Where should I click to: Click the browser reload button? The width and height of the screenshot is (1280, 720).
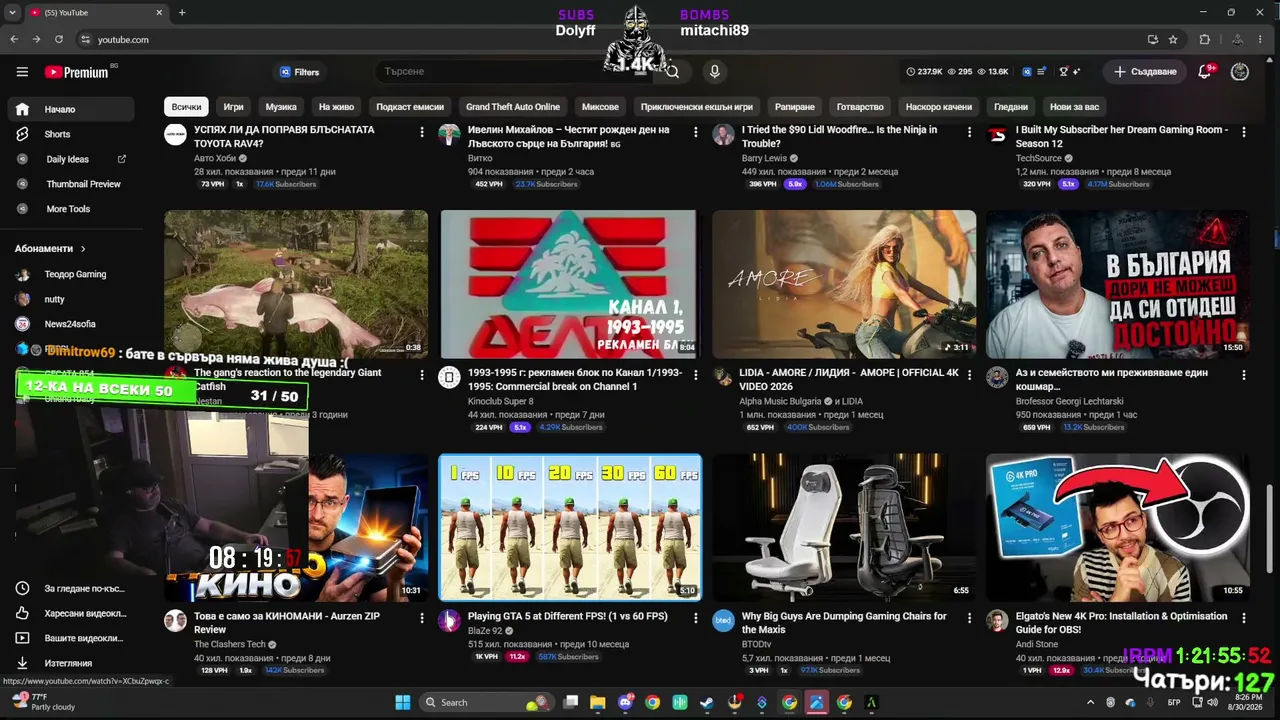click(59, 39)
